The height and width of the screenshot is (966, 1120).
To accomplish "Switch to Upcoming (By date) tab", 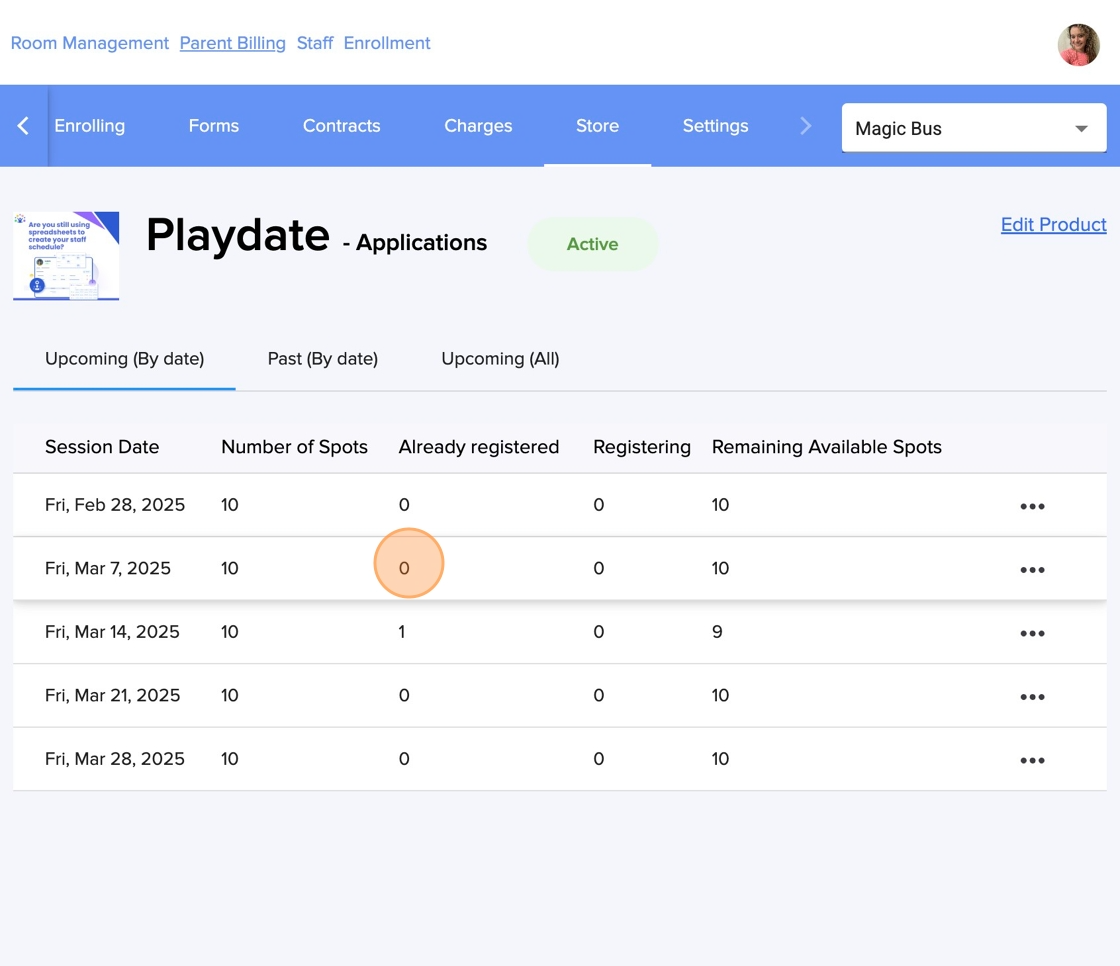I will tap(124, 359).
